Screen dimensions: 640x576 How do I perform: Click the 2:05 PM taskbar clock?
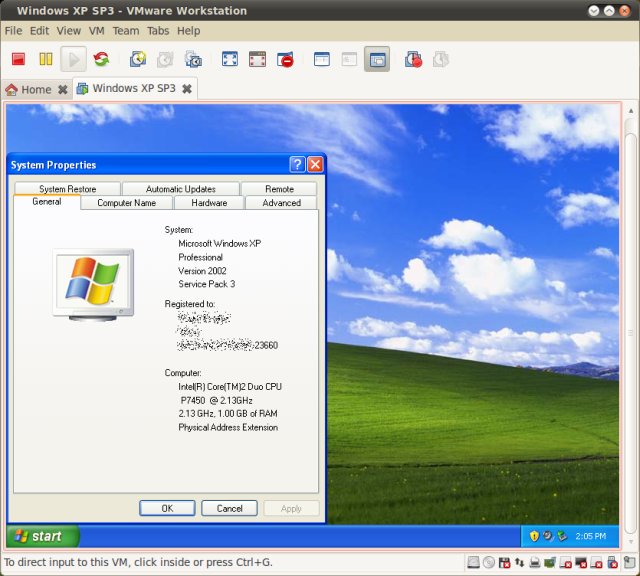pos(591,536)
